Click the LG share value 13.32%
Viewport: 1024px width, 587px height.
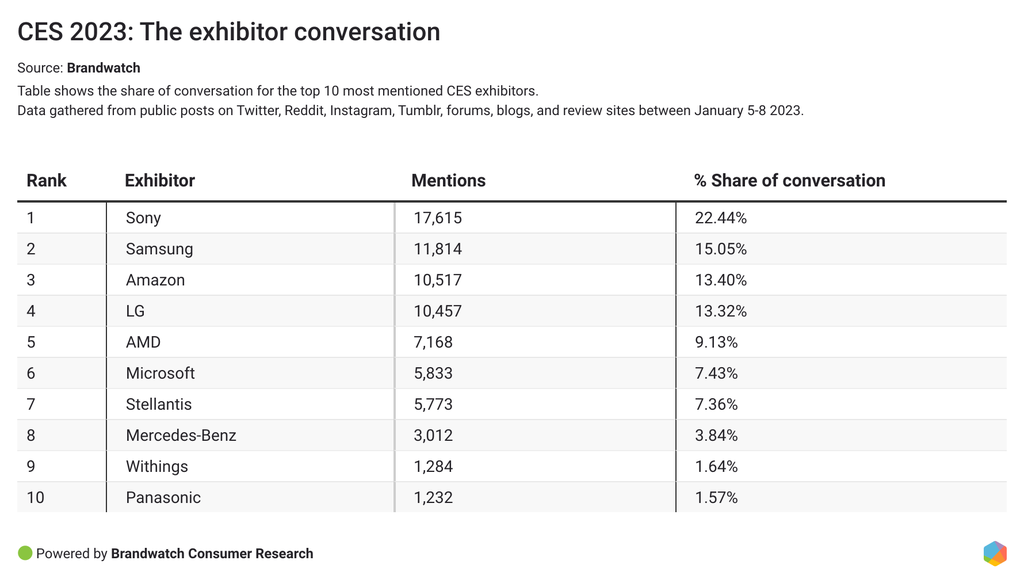(720, 311)
